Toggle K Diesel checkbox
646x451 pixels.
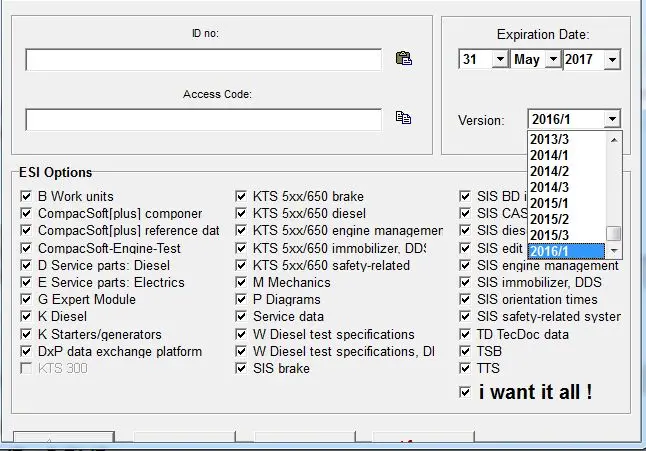[26, 316]
